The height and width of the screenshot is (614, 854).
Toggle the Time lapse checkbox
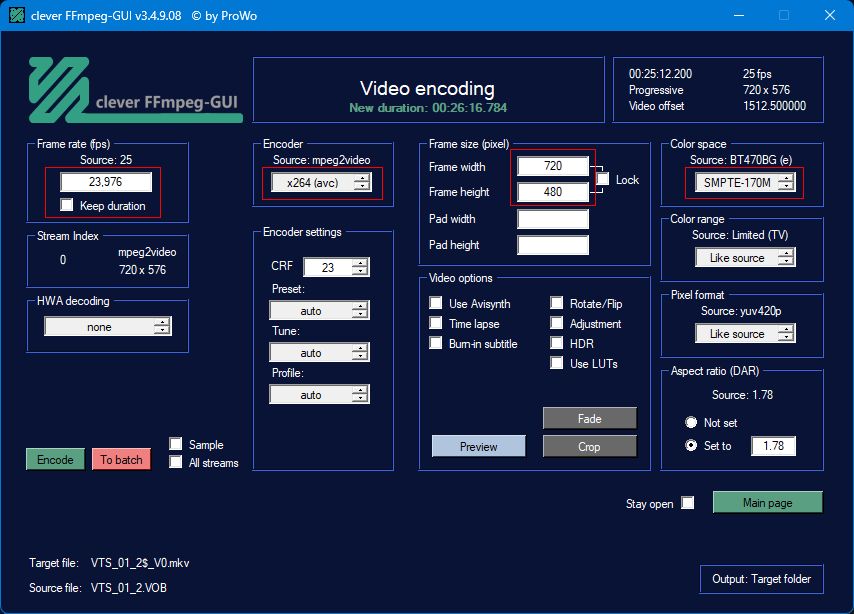436,323
